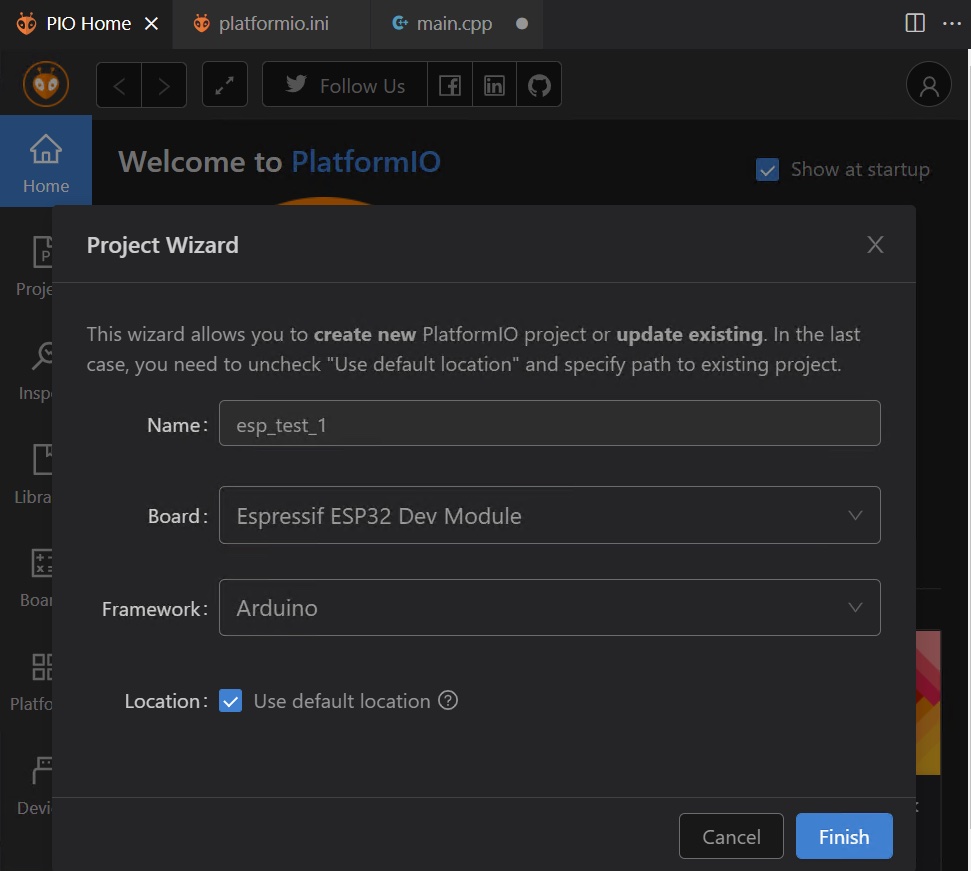Click Finish to create project
This screenshot has width=971, height=871.
tap(843, 836)
